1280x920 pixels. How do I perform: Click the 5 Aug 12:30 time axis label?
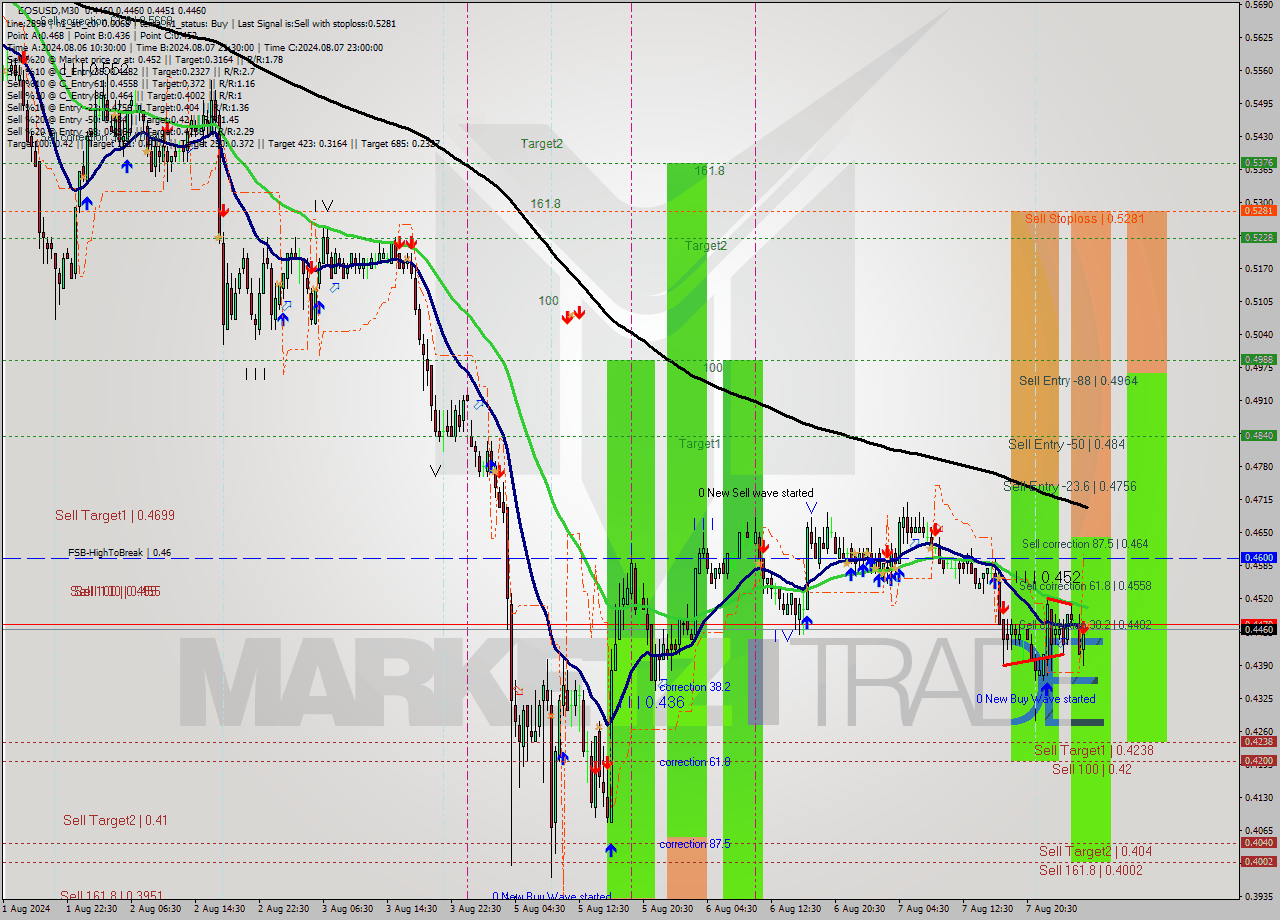[602, 909]
